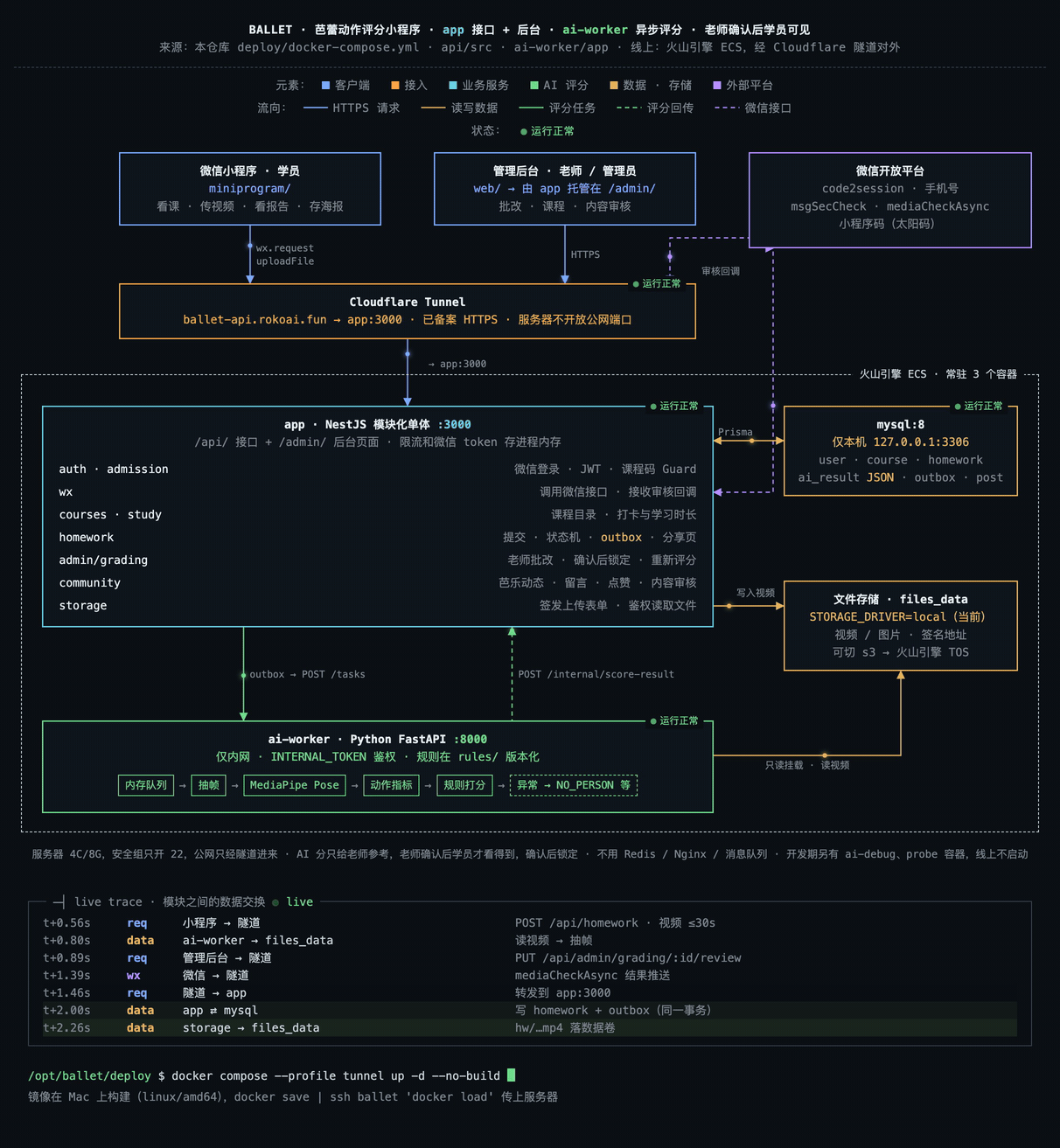Click the 运行正常 status legend entry
1060x1148 pixels.
click(x=547, y=131)
